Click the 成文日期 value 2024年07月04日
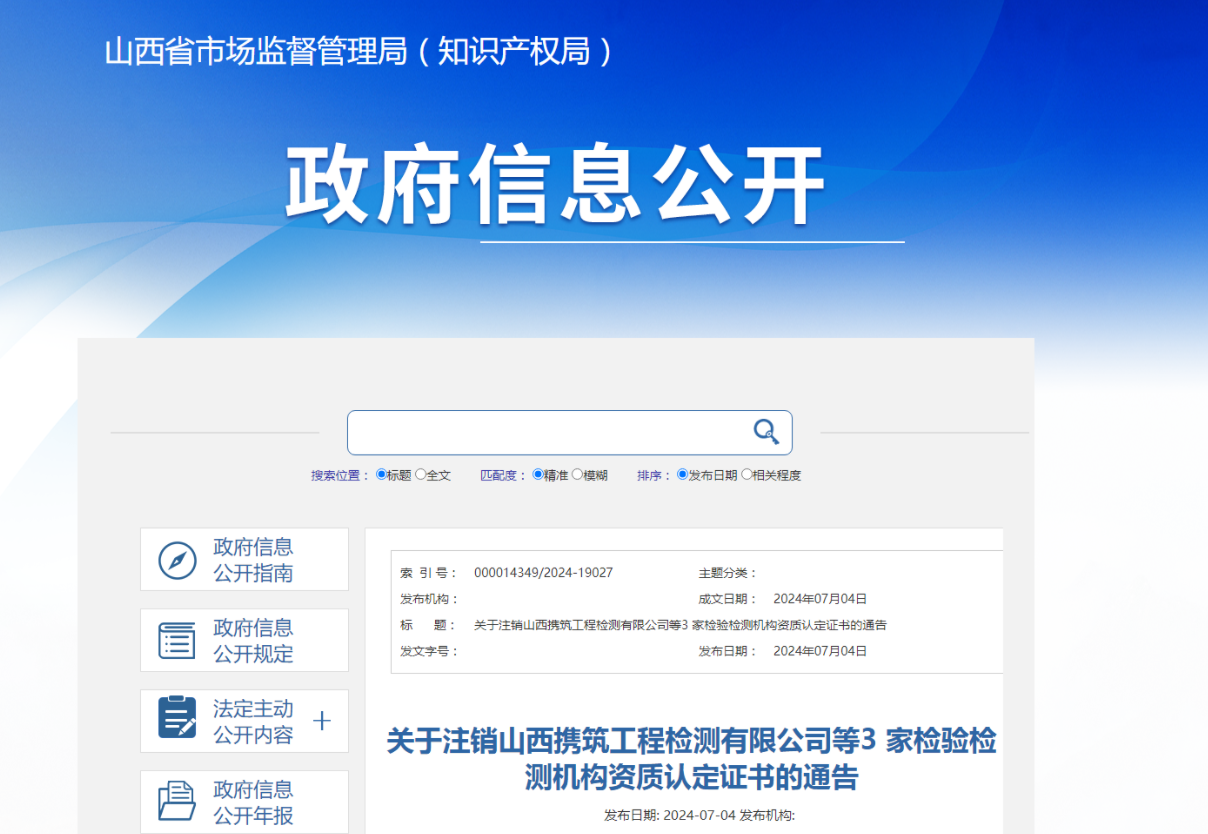This screenshot has width=1208, height=834. pos(820,599)
